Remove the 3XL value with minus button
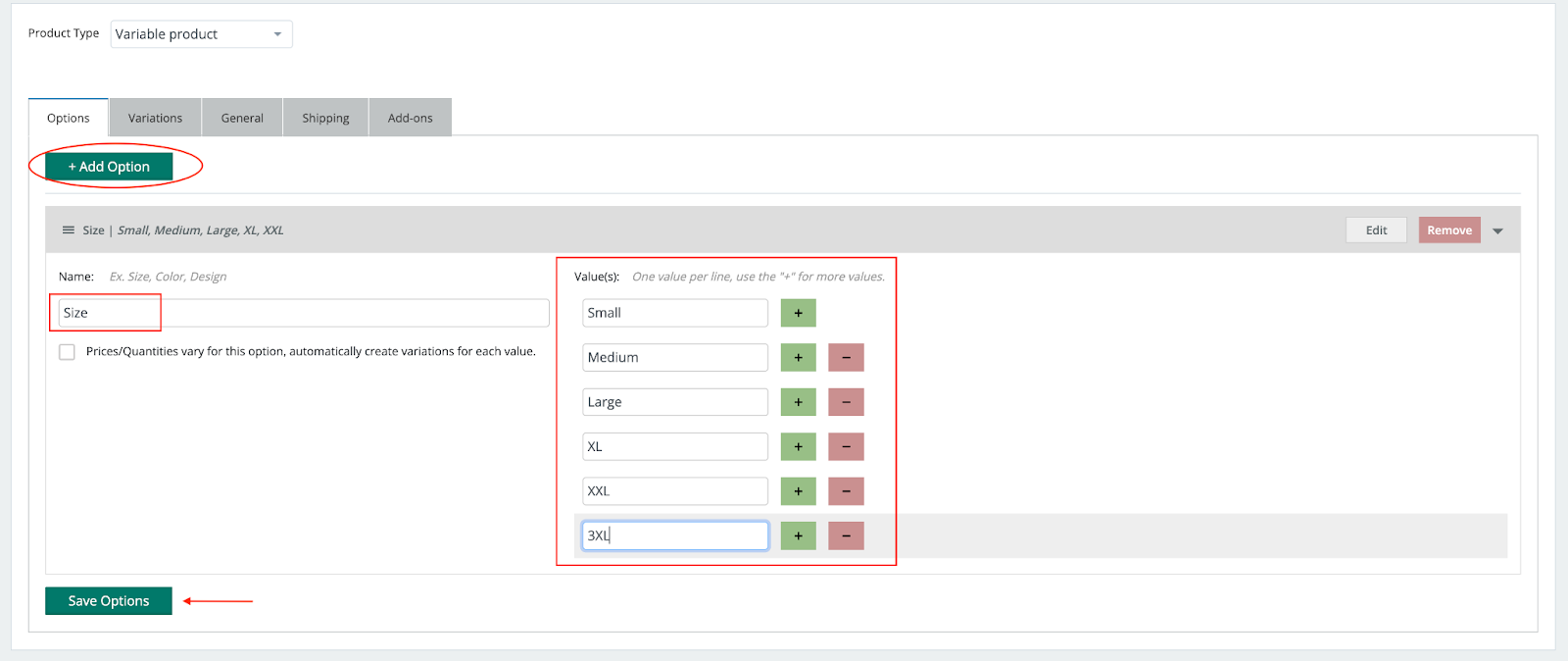 click(846, 535)
